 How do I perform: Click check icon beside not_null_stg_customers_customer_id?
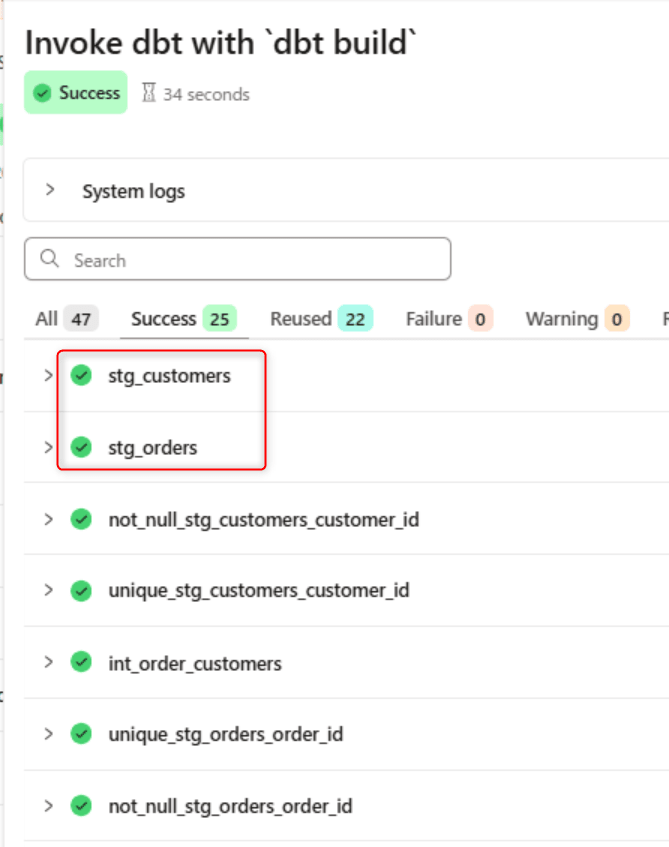tap(81, 519)
